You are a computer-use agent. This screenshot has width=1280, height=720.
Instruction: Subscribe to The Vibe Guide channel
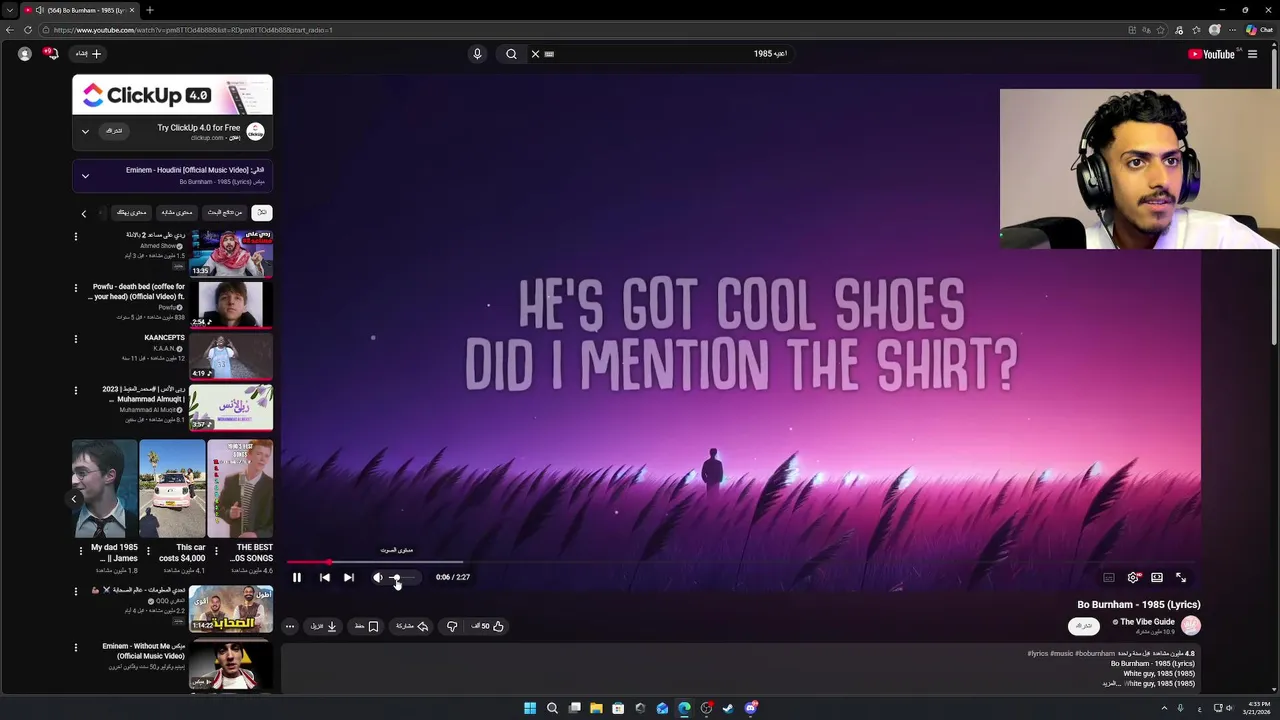1084,626
